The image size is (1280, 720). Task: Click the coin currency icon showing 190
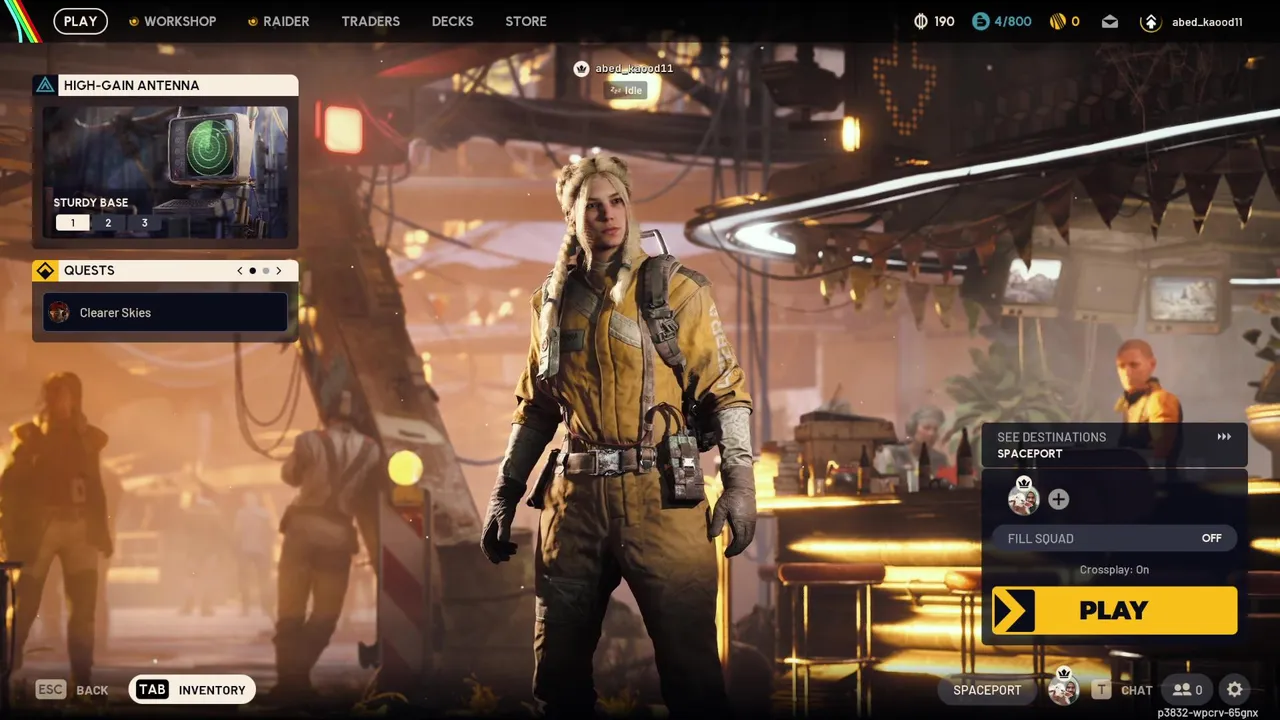921,21
